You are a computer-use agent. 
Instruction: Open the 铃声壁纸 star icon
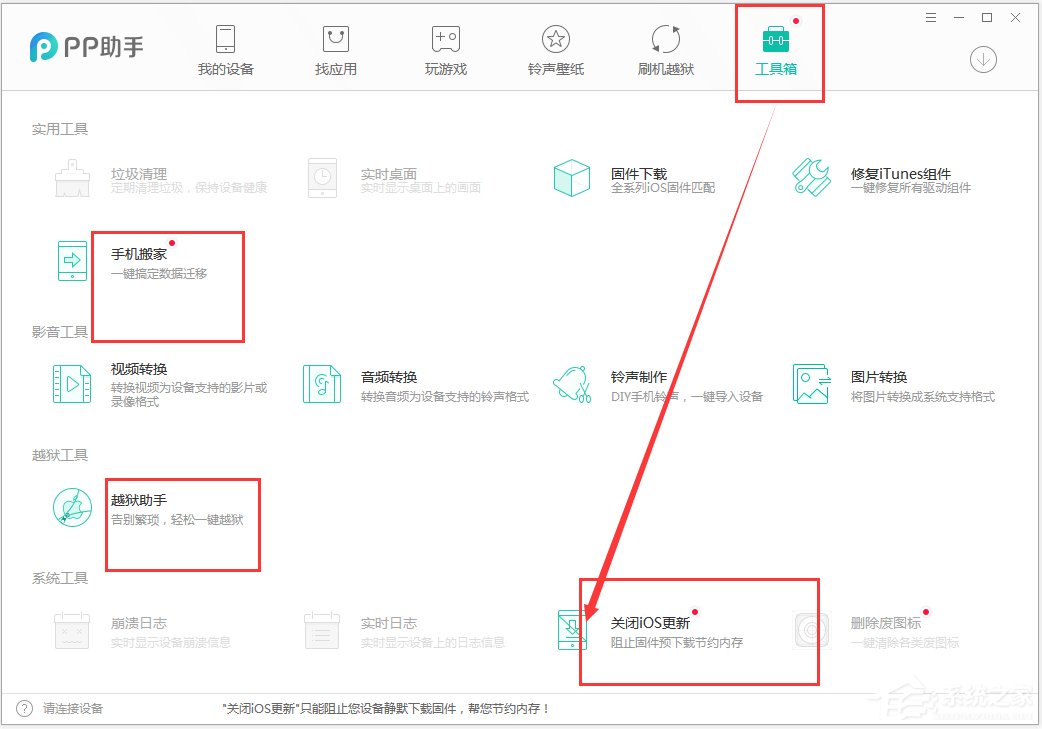tap(556, 39)
